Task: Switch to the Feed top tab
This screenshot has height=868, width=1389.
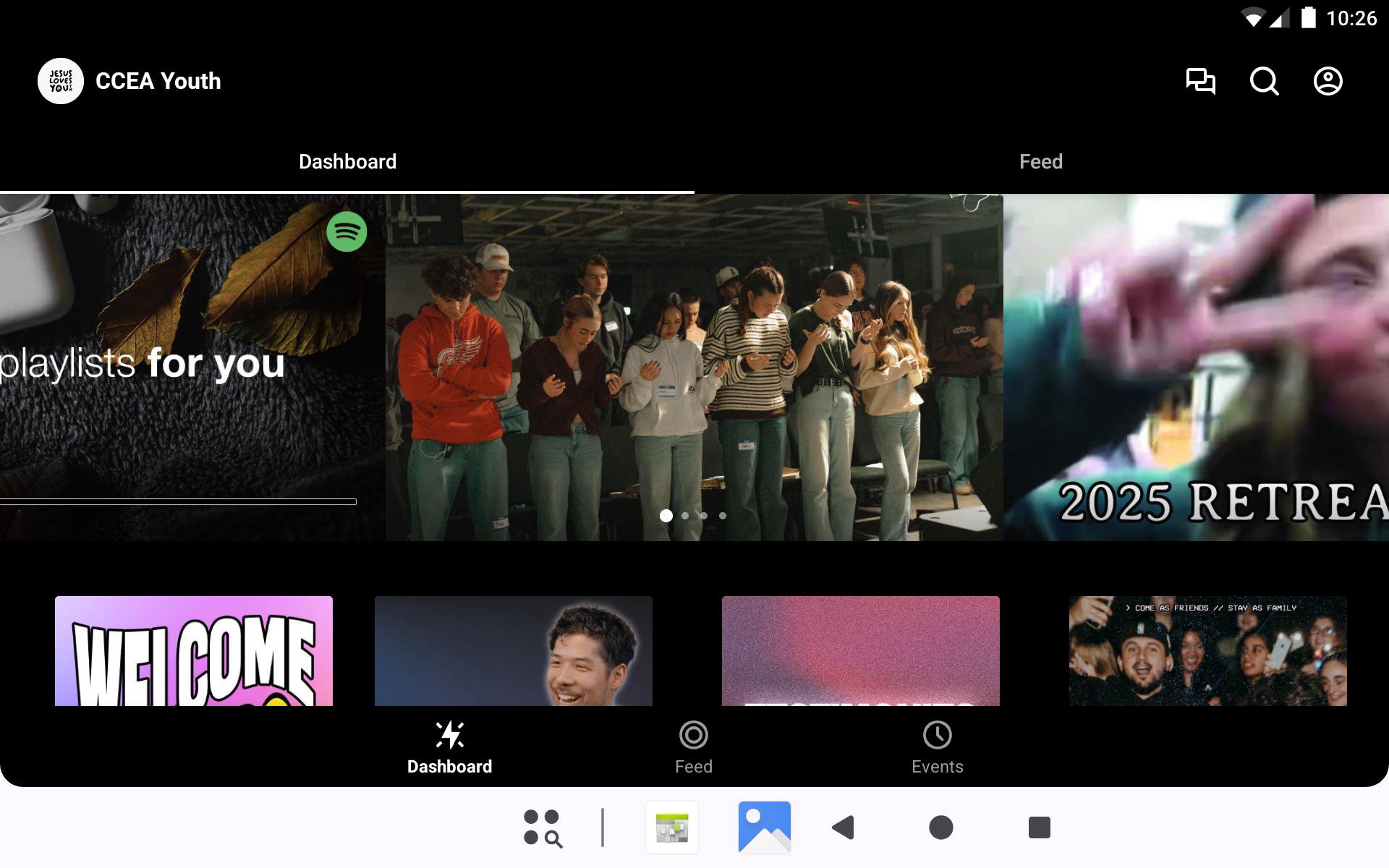Action: click(x=1040, y=161)
